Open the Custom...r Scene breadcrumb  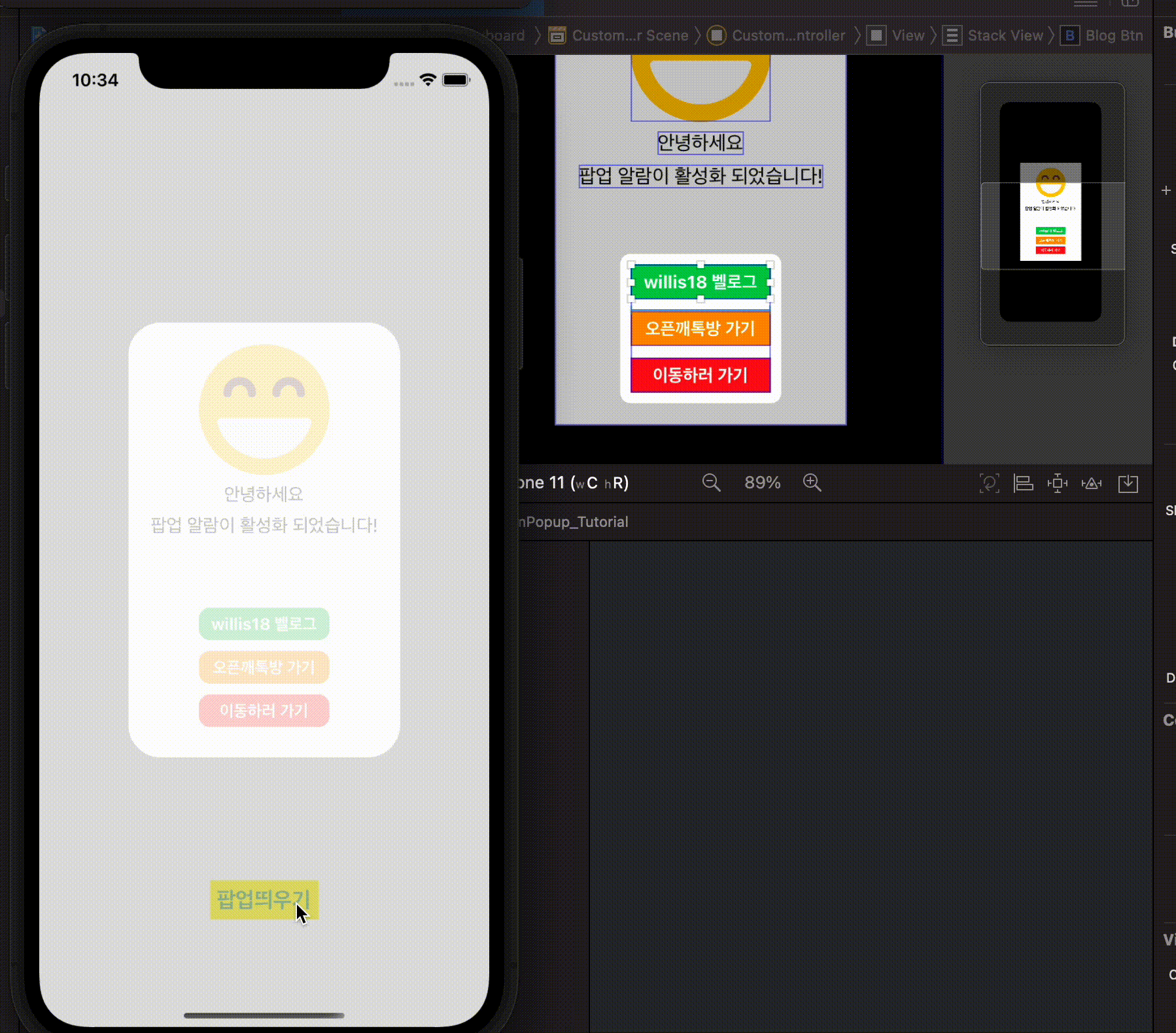(630, 35)
